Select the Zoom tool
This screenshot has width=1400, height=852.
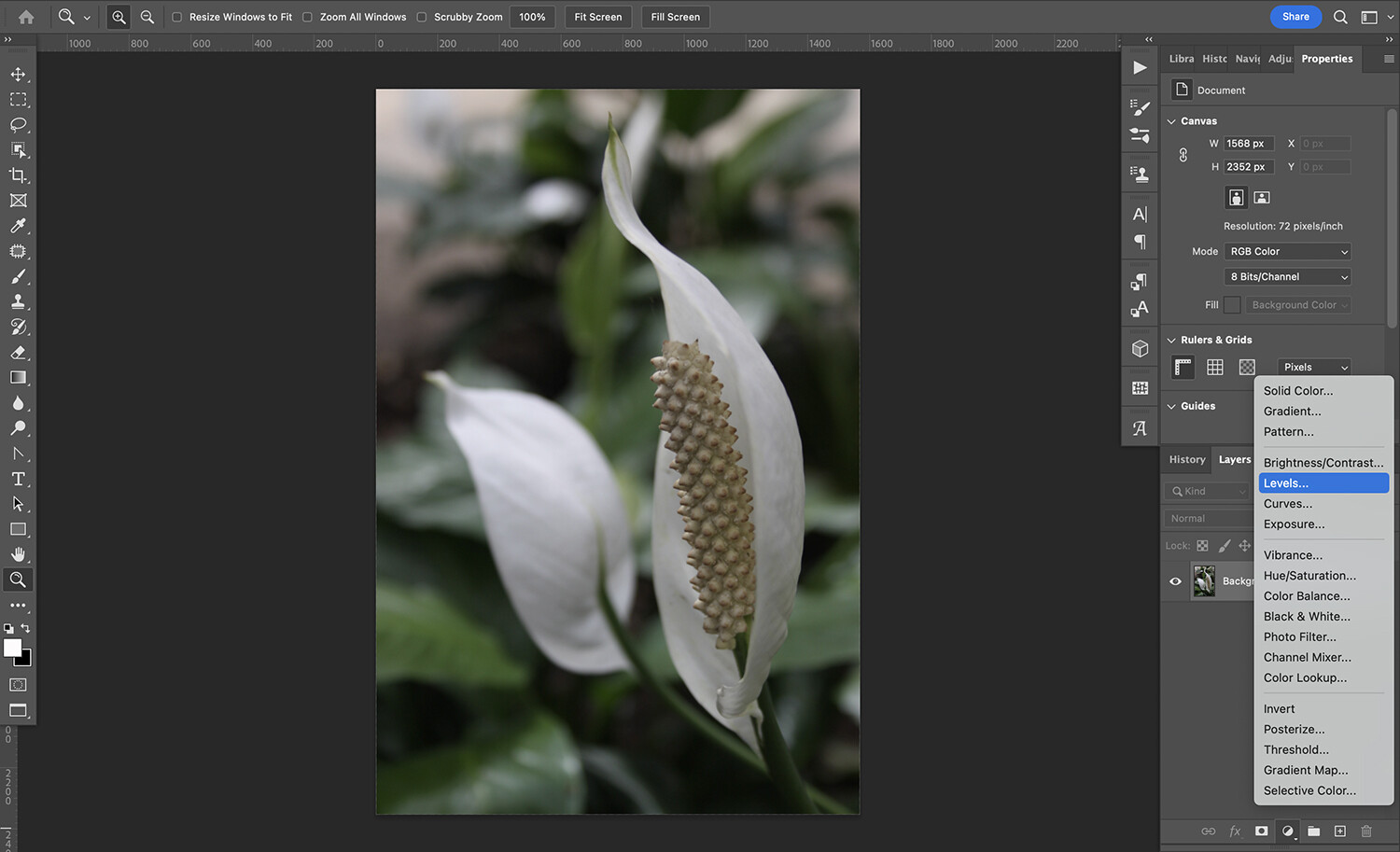(19, 579)
